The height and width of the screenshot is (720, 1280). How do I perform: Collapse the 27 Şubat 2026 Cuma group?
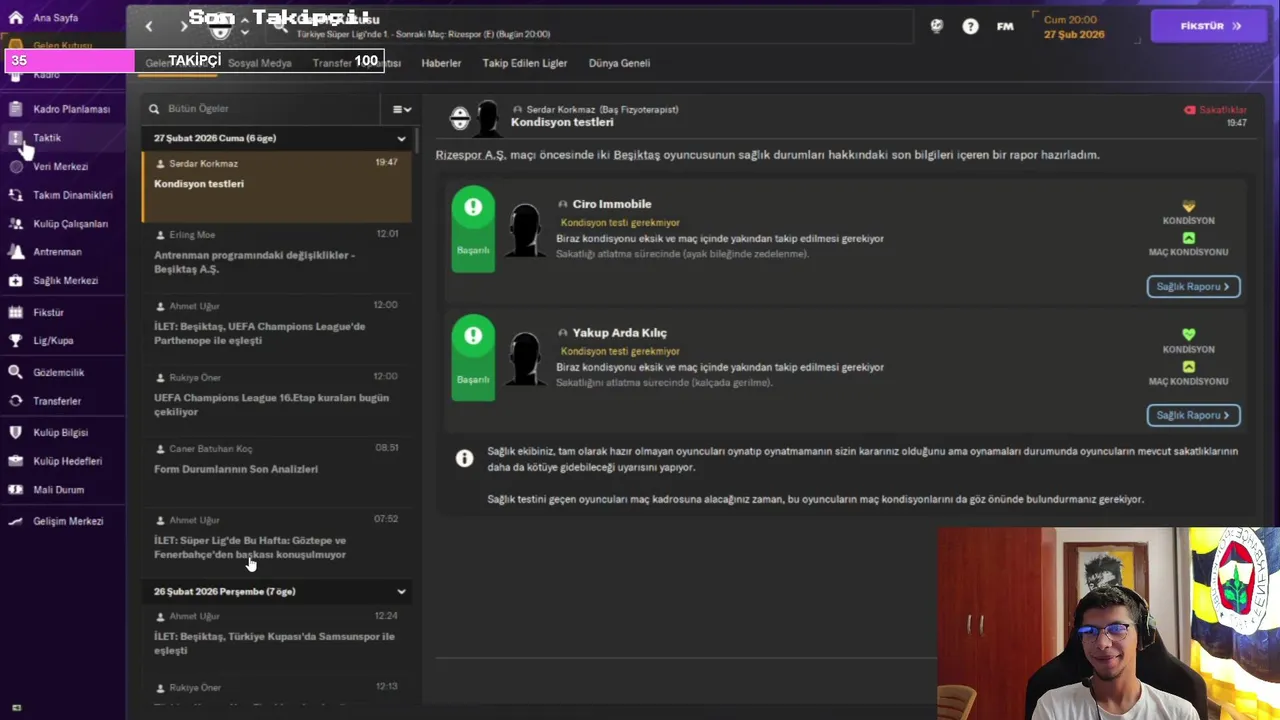[401, 139]
